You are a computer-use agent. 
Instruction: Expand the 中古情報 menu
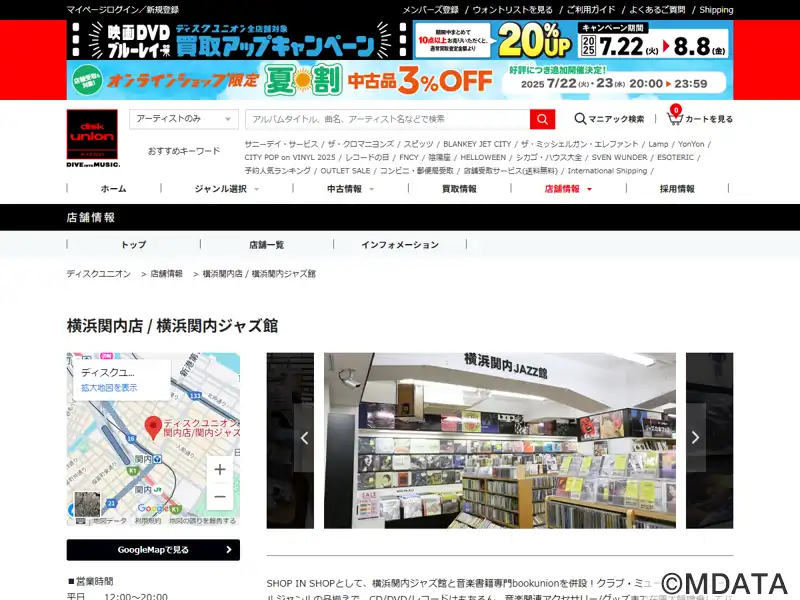[x=351, y=189]
